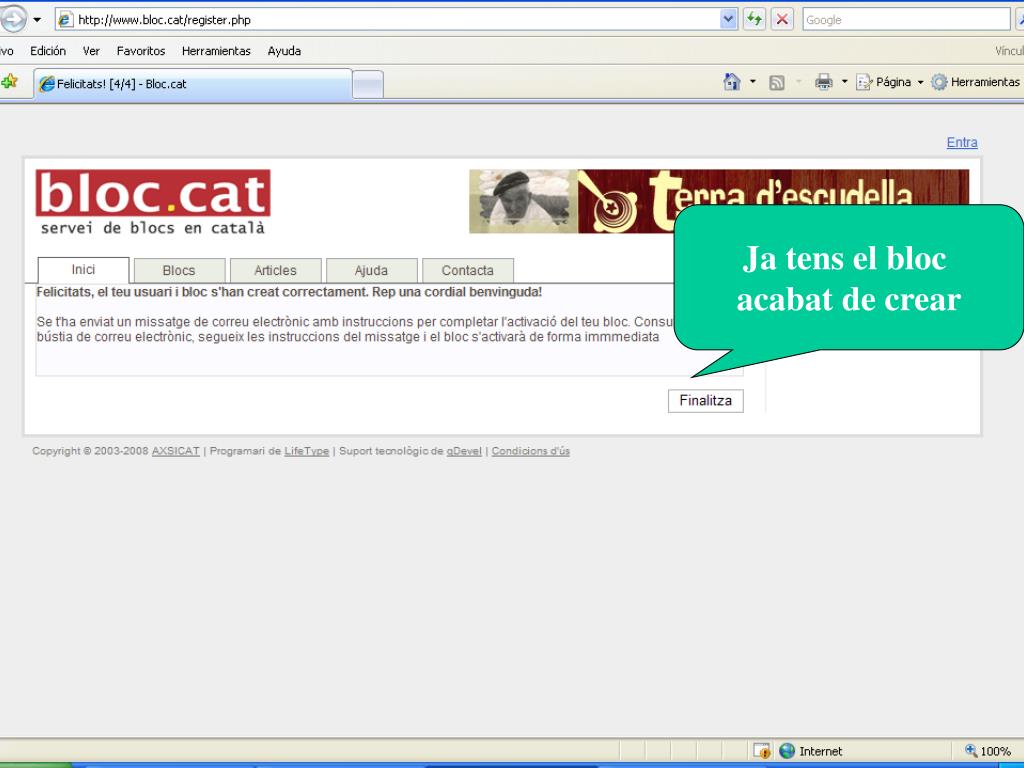The height and width of the screenshot is (768, 1024).
Task: Expand the Página dropdown arrow
Action: click(x=920, y=82)
